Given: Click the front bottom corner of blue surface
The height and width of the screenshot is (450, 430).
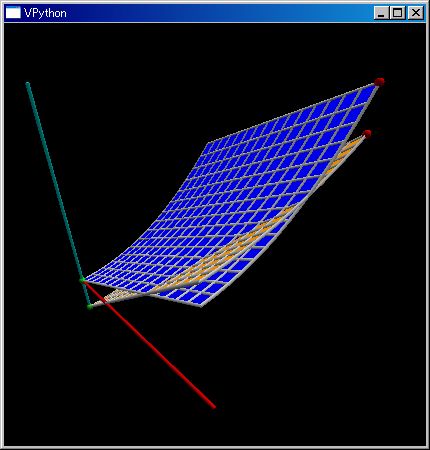Looking at the screenshot, I should point(201,305).
